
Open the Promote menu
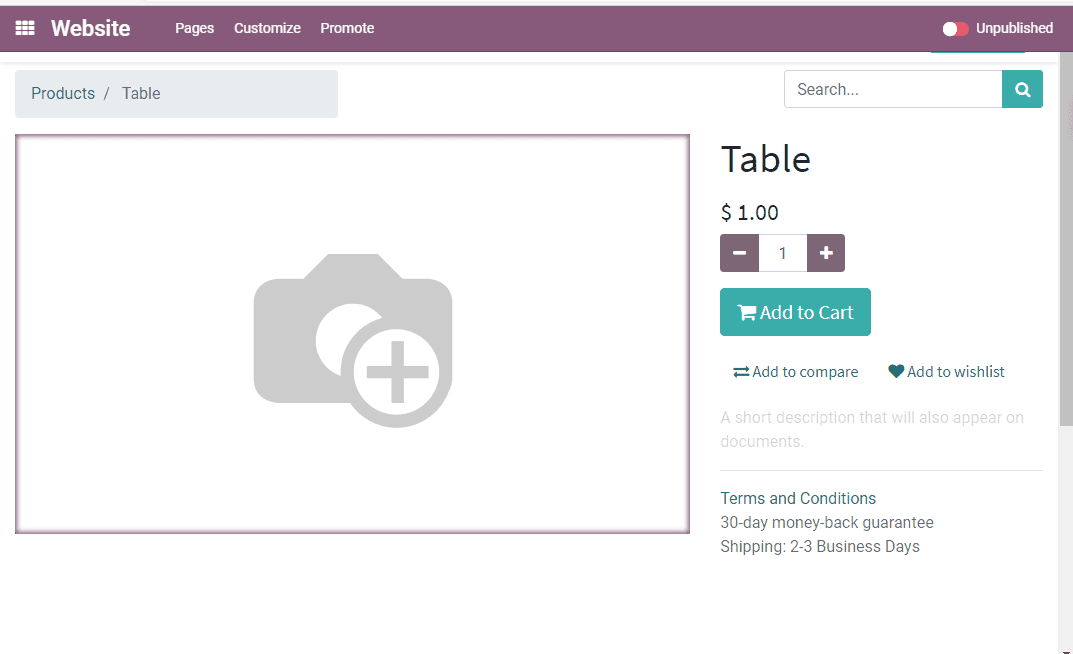(x=347, y=28)
